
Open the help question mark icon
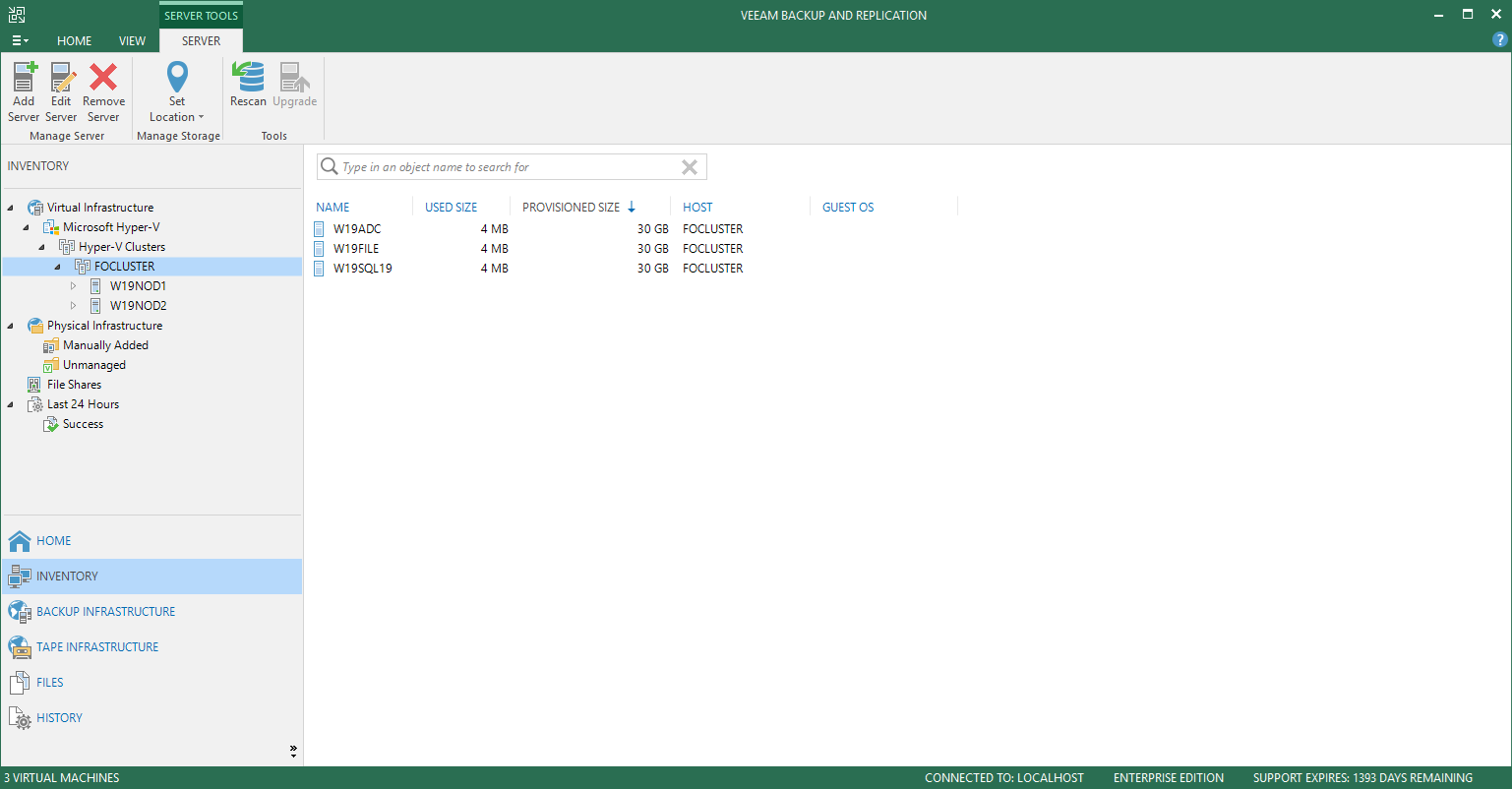[1499, 39]
